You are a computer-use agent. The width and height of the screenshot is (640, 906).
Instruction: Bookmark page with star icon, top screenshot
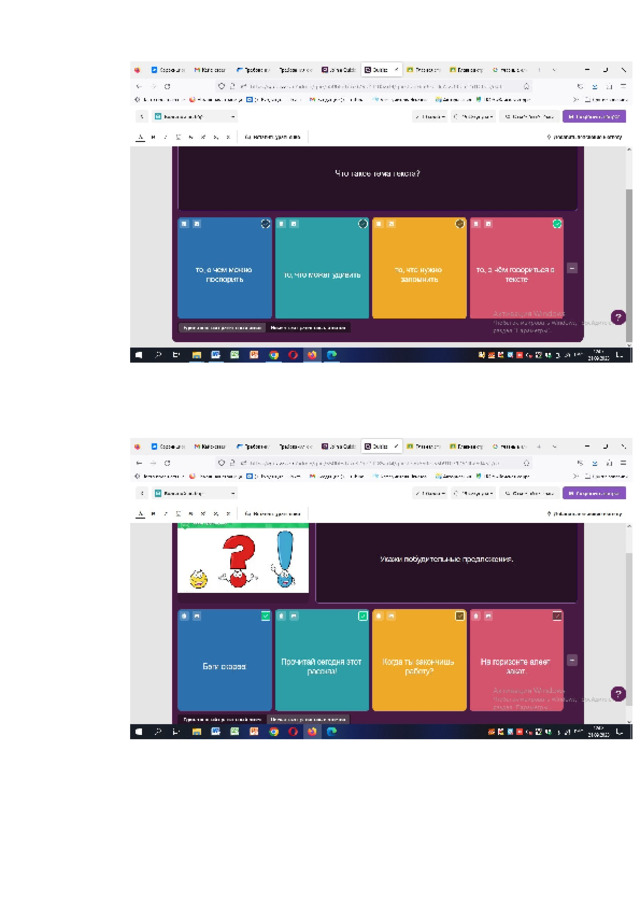(x=526, y=86)
